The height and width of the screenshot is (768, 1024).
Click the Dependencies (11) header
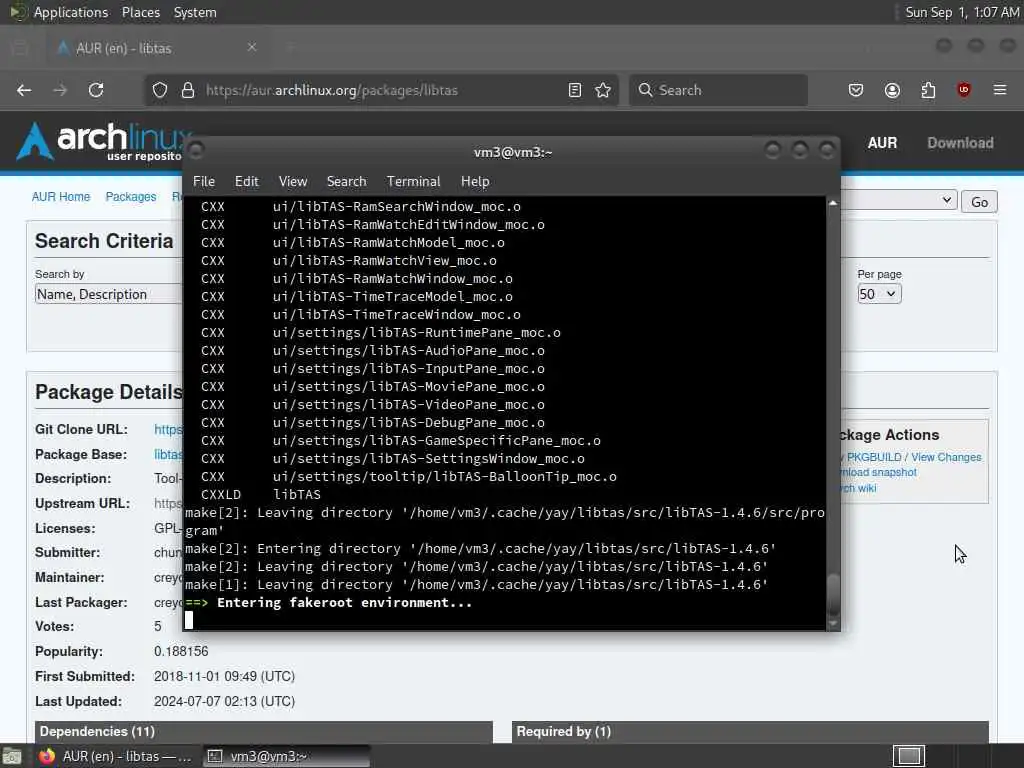click(264, 731)
